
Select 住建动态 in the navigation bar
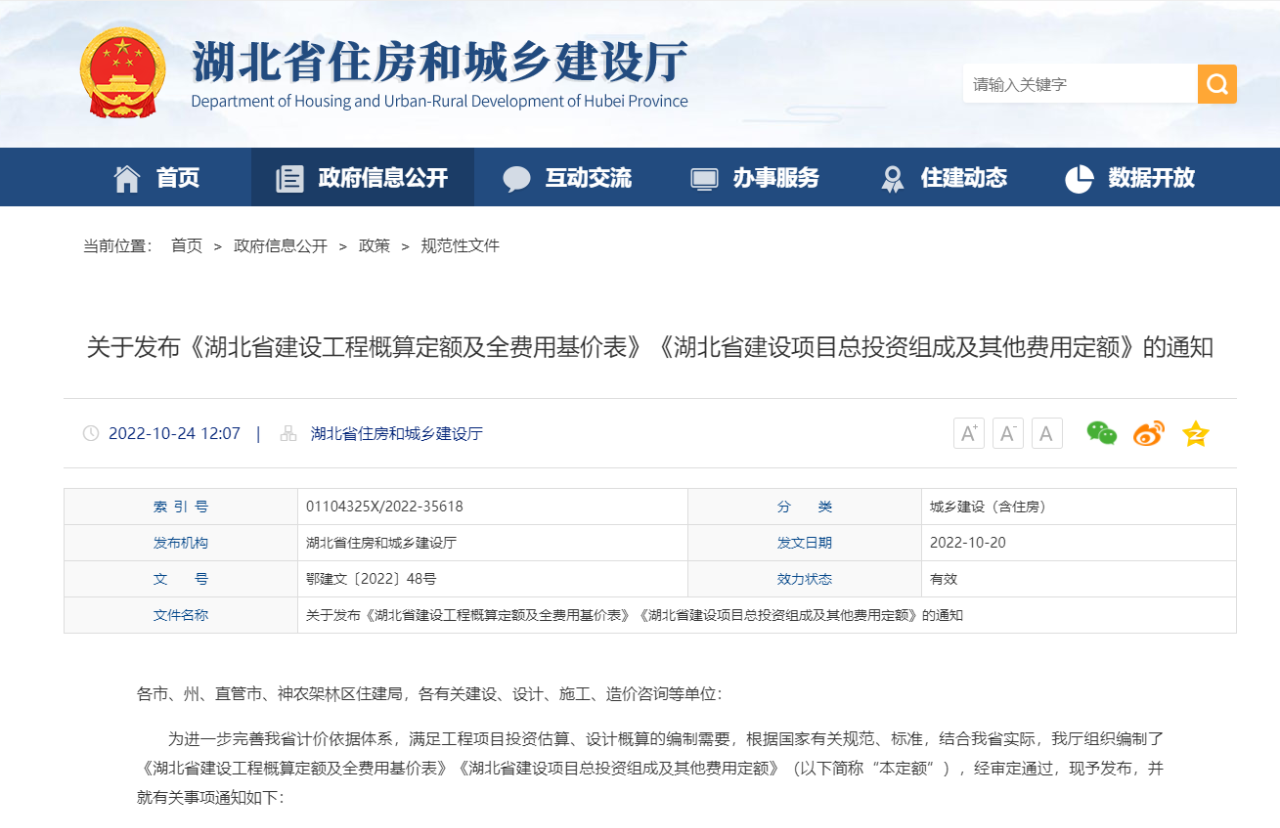(943, 178)
